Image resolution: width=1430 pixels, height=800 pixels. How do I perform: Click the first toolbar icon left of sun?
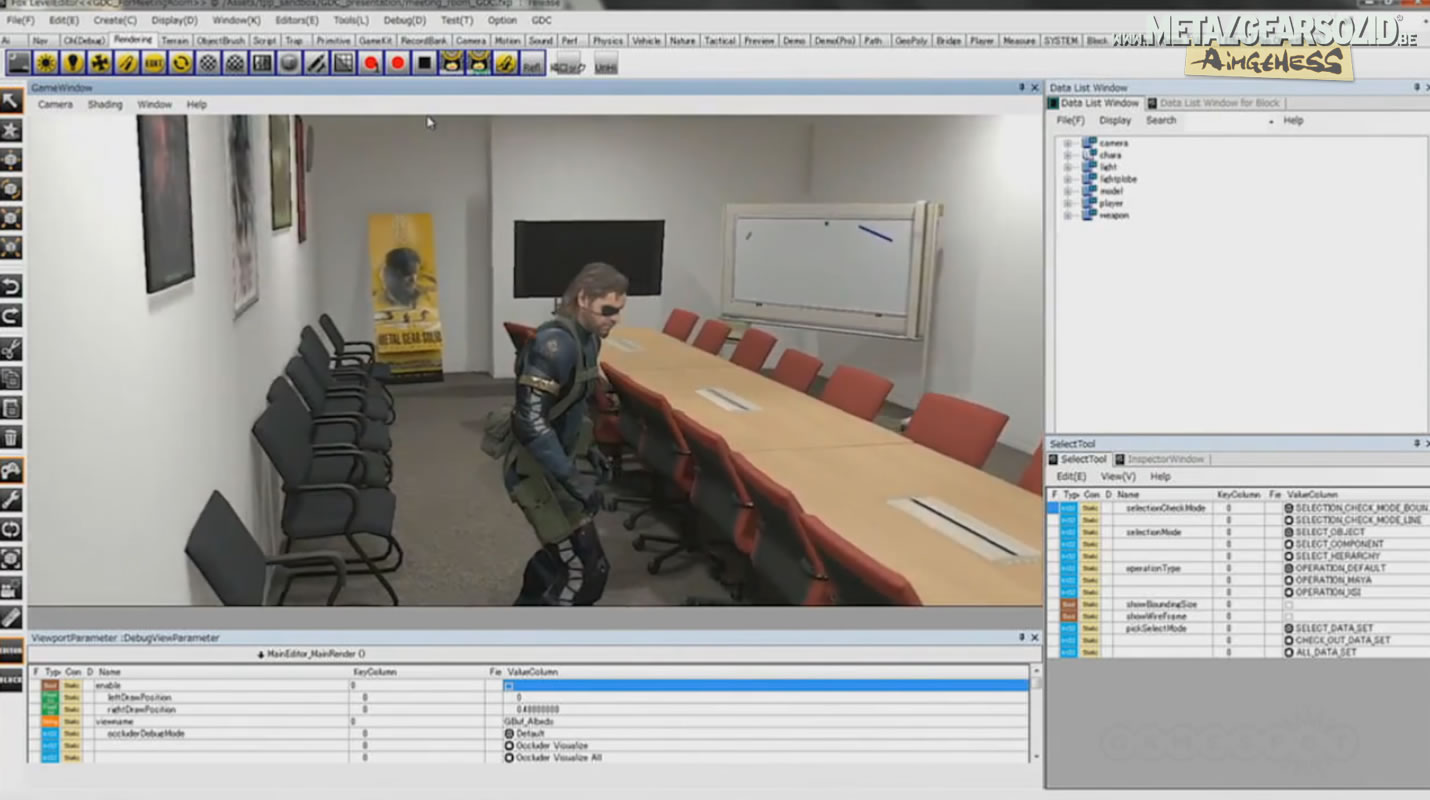19,63
